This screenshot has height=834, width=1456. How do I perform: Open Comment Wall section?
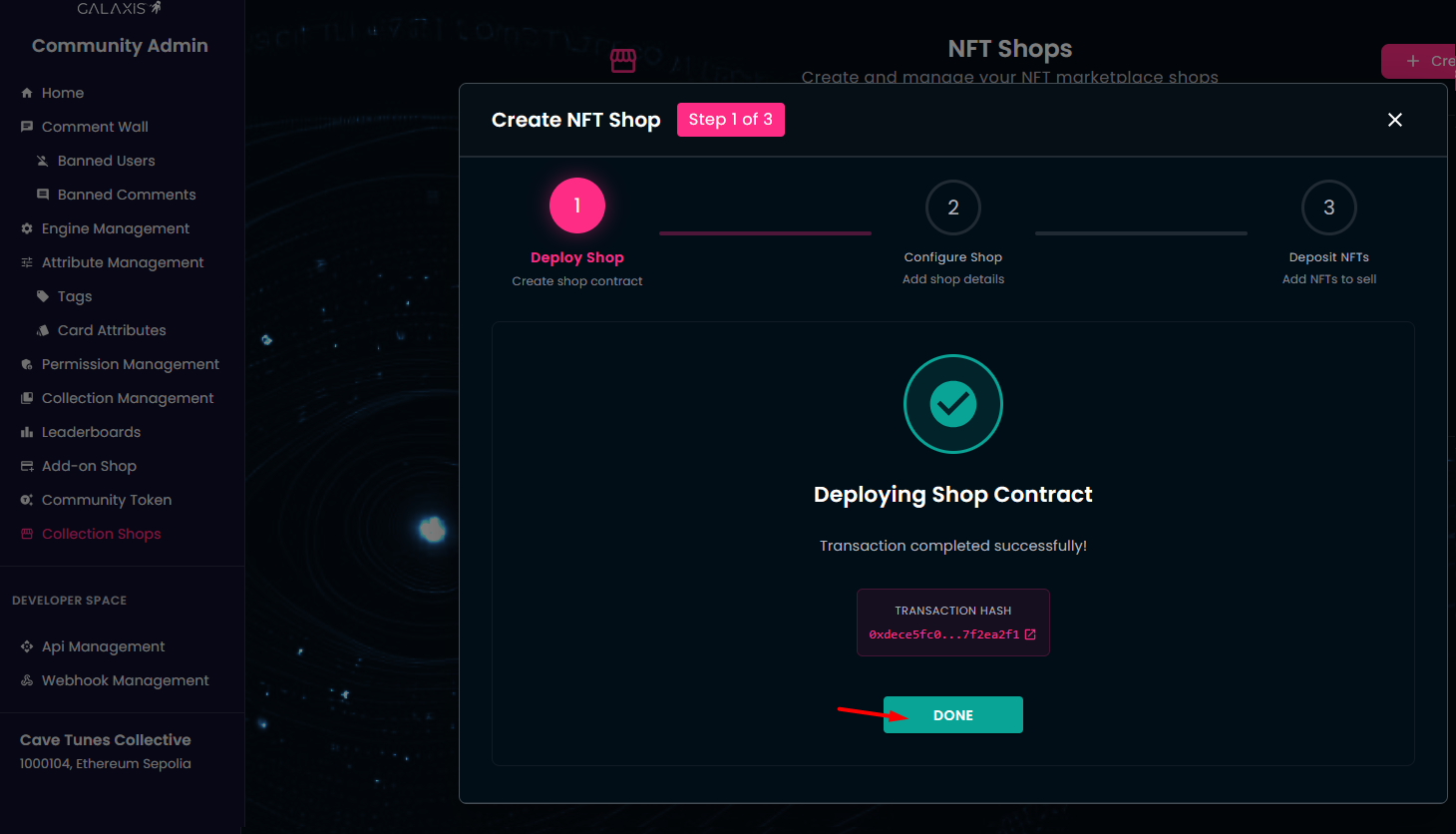point(95,127)
